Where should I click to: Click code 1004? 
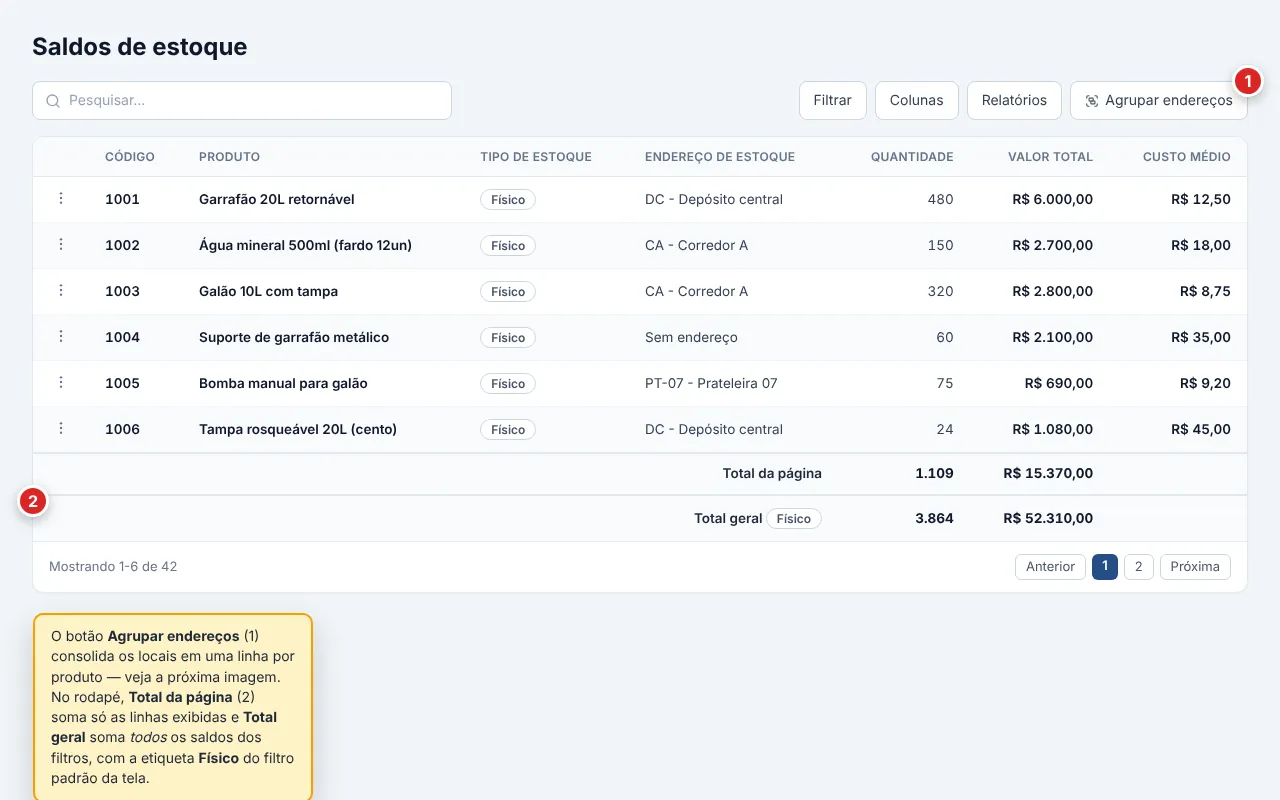point(122,337)
